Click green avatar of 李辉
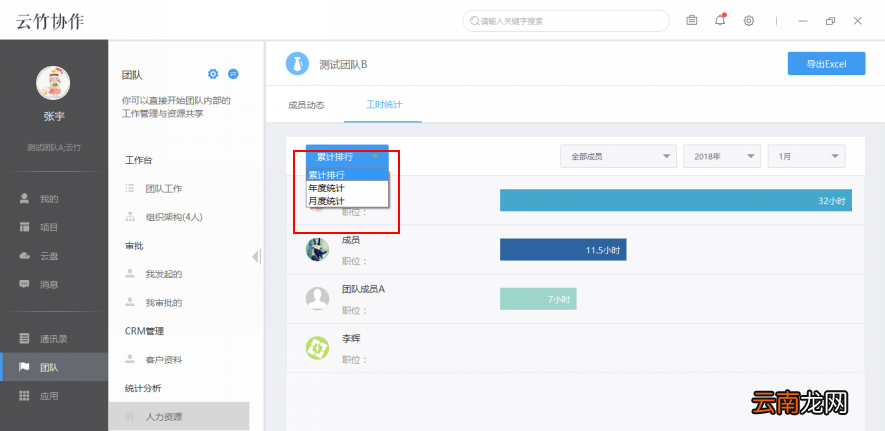Screen dimensions: 885x431 [x=317, y=348]
